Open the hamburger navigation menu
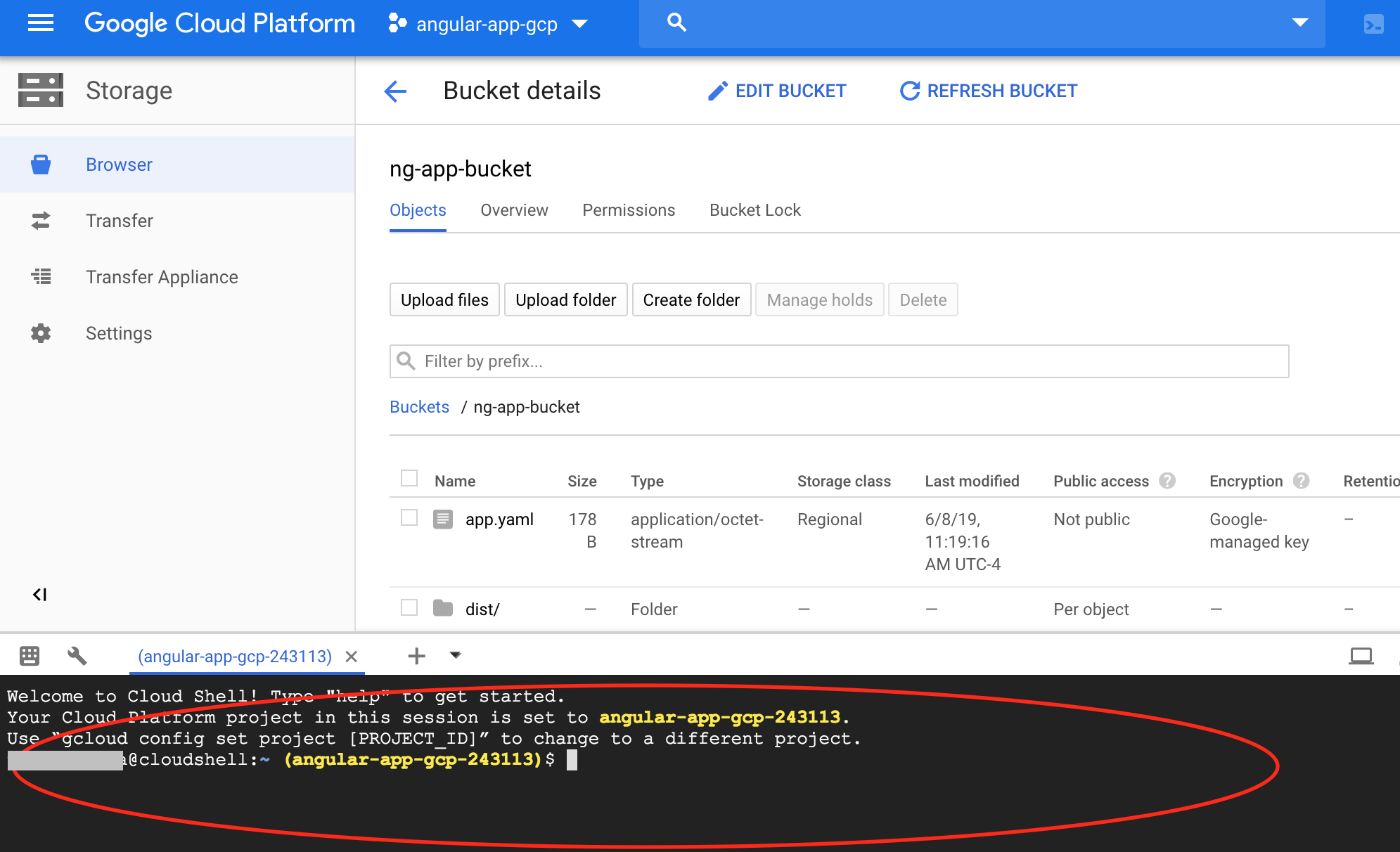Viewport: 1400px width, 852px height. [40, 23]
